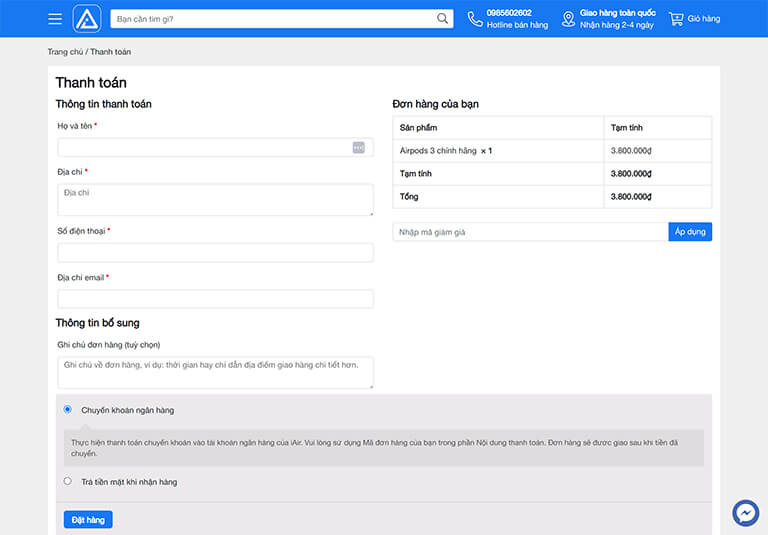Click the Tạm tính column header
This screenshot has width=768, height=535.
(626, 128)
